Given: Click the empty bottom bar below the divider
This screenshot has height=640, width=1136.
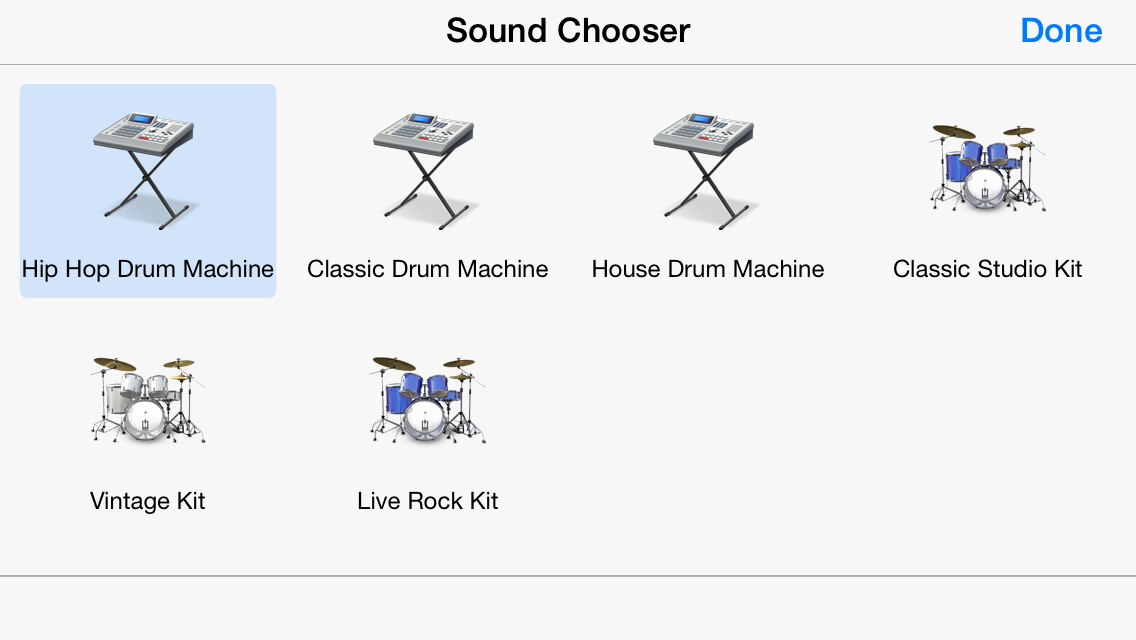Looking at the screenshot, I should point(568,608).
